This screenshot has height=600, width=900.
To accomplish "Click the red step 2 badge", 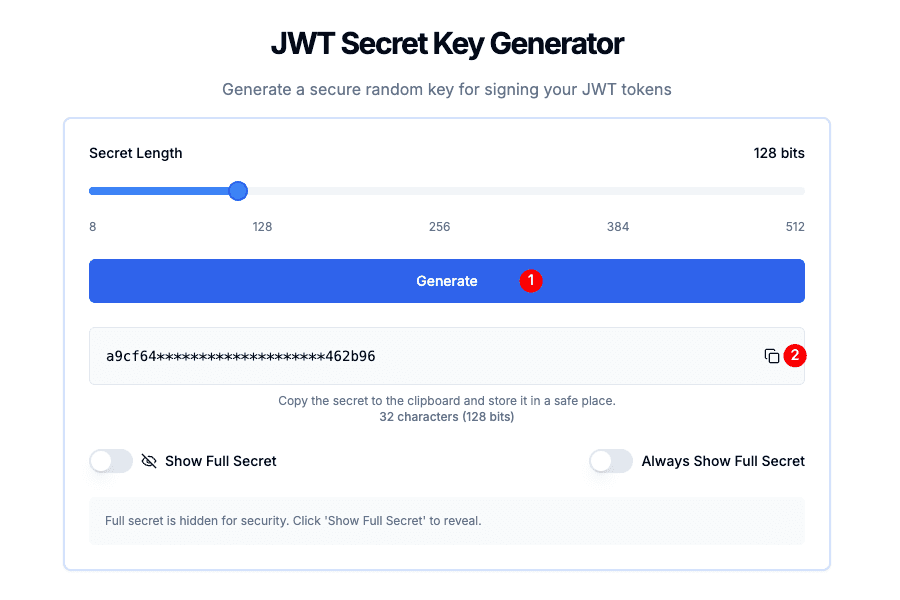I will [x=794, y=355].
